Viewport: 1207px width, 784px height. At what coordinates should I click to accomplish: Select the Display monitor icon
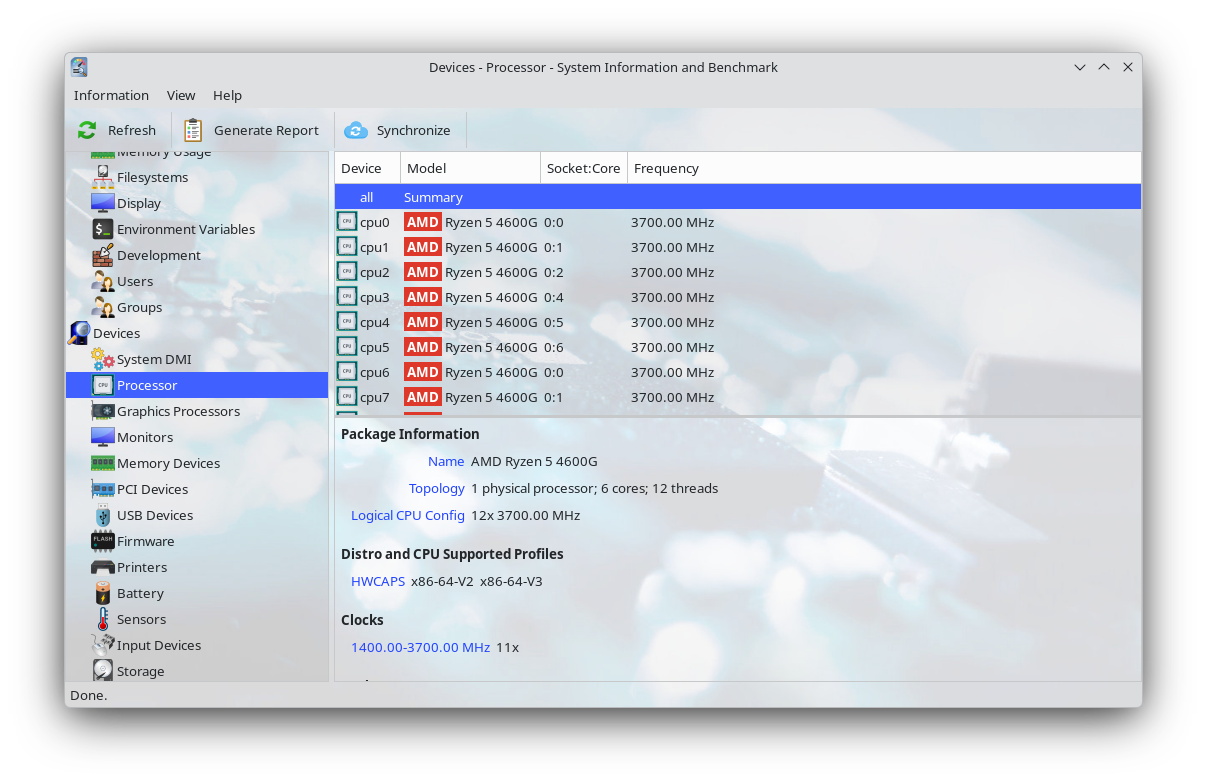click(103, 203)
